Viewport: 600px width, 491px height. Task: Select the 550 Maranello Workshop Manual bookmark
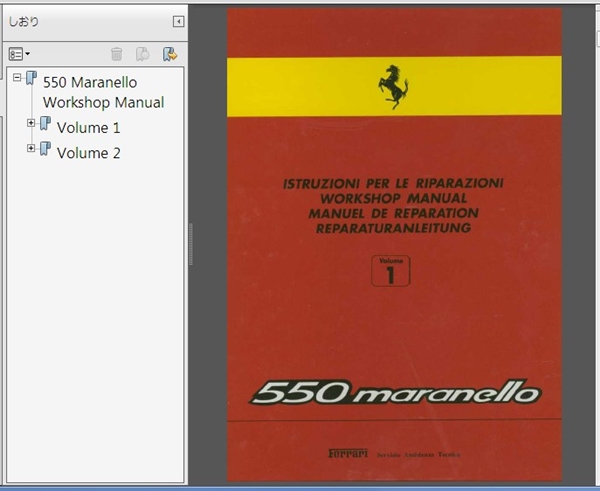[103, 92]
